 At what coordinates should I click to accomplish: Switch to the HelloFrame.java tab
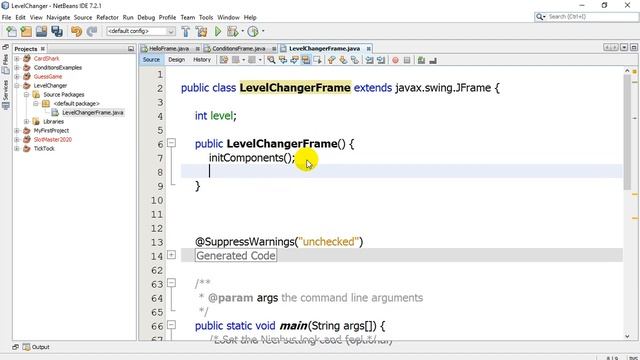click(169, 49)
